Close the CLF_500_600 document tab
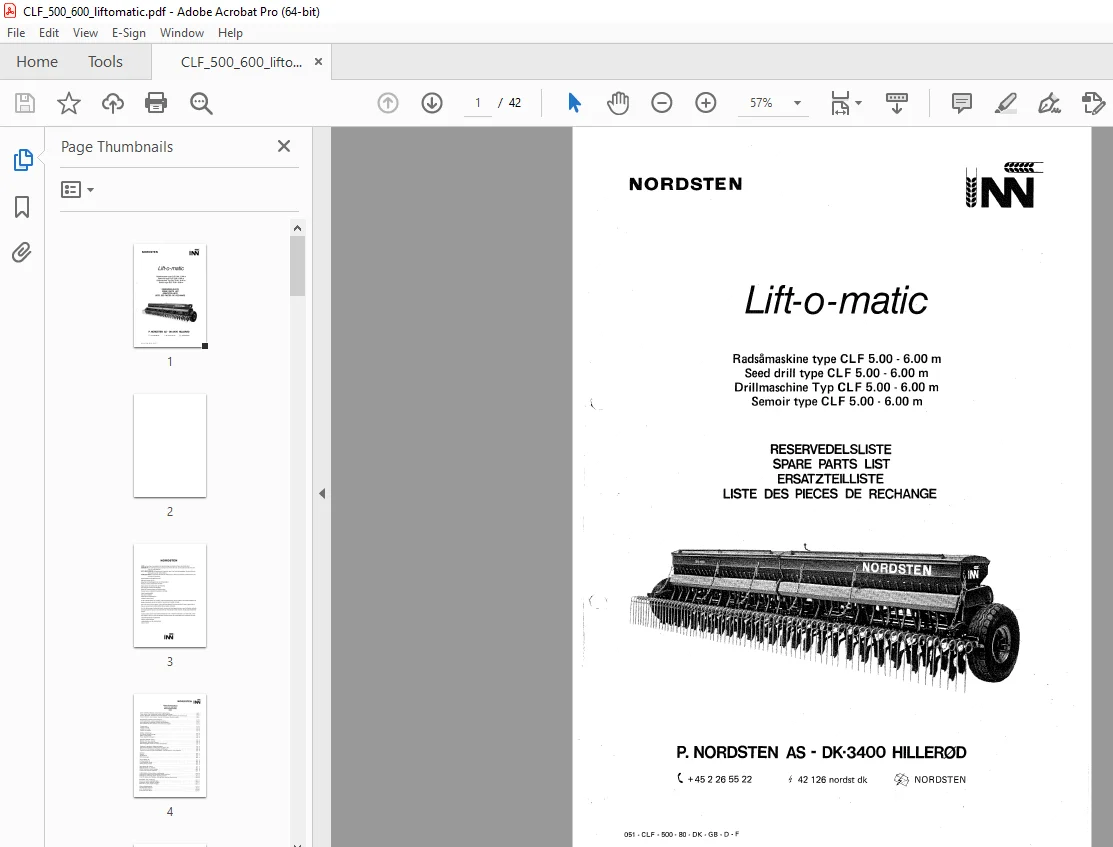The image size is (1113, 847). tap(319, 62)
